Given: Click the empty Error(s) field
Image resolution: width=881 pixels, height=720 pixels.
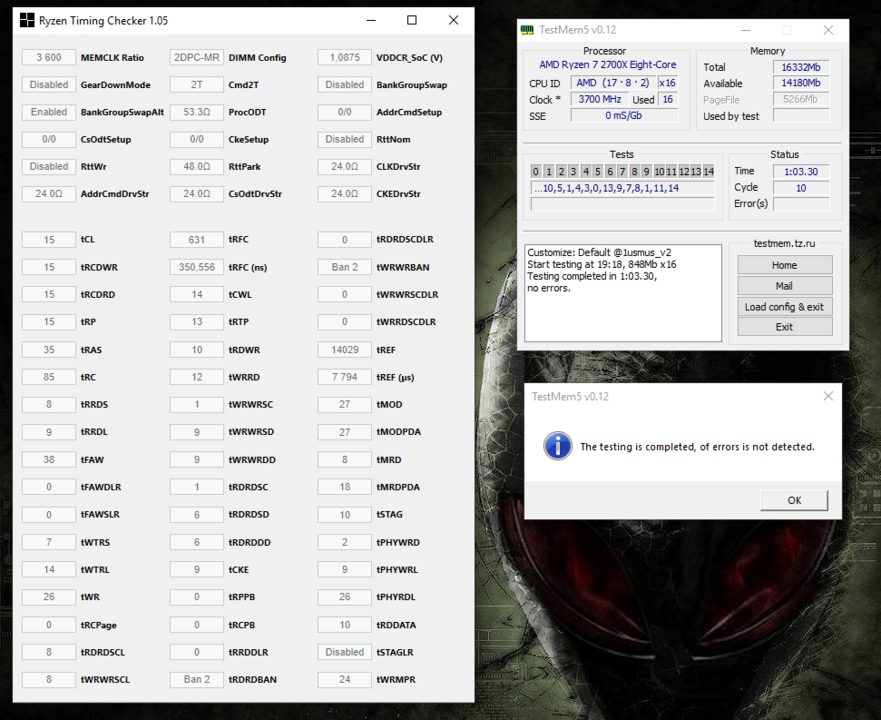Looking at the screenshot, I should click(801, 204).
